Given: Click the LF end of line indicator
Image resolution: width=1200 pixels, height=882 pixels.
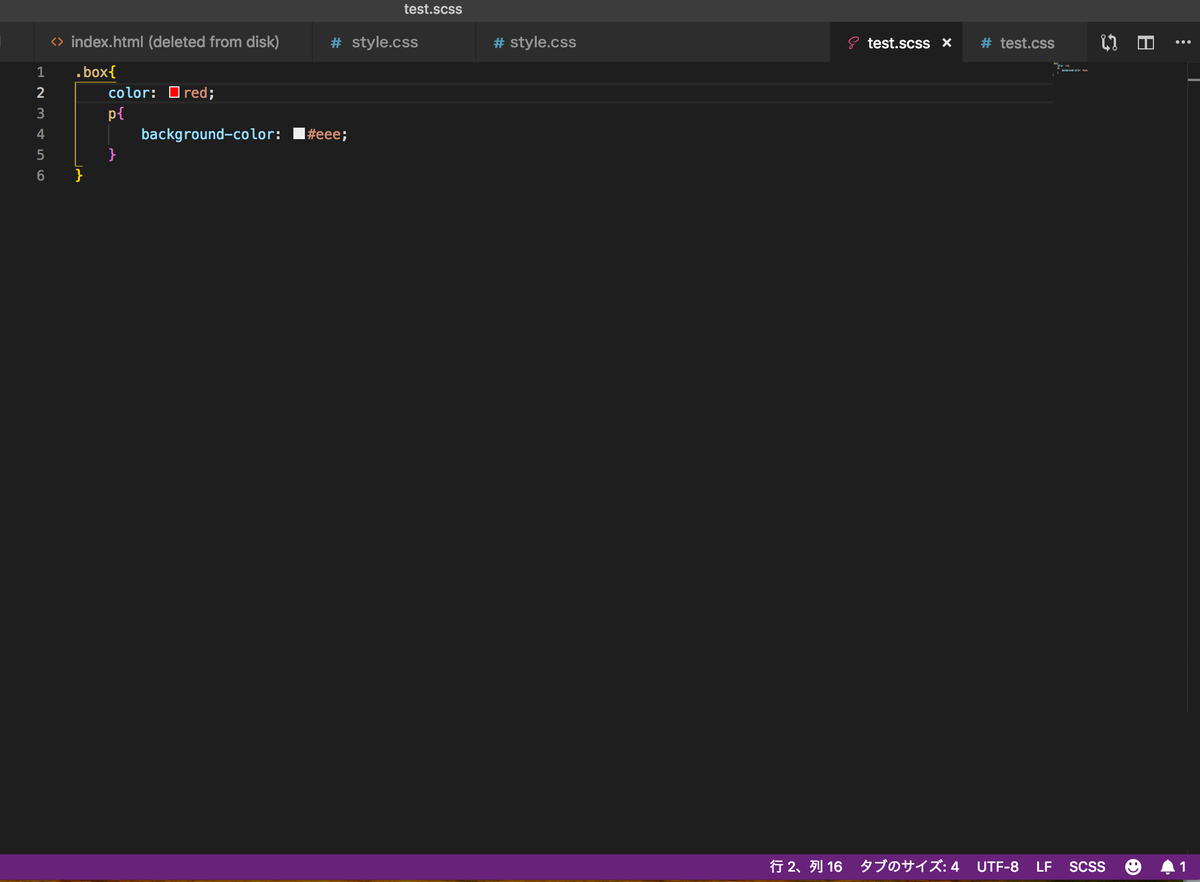Looking at the screenshot, I should coord(1044,867).
